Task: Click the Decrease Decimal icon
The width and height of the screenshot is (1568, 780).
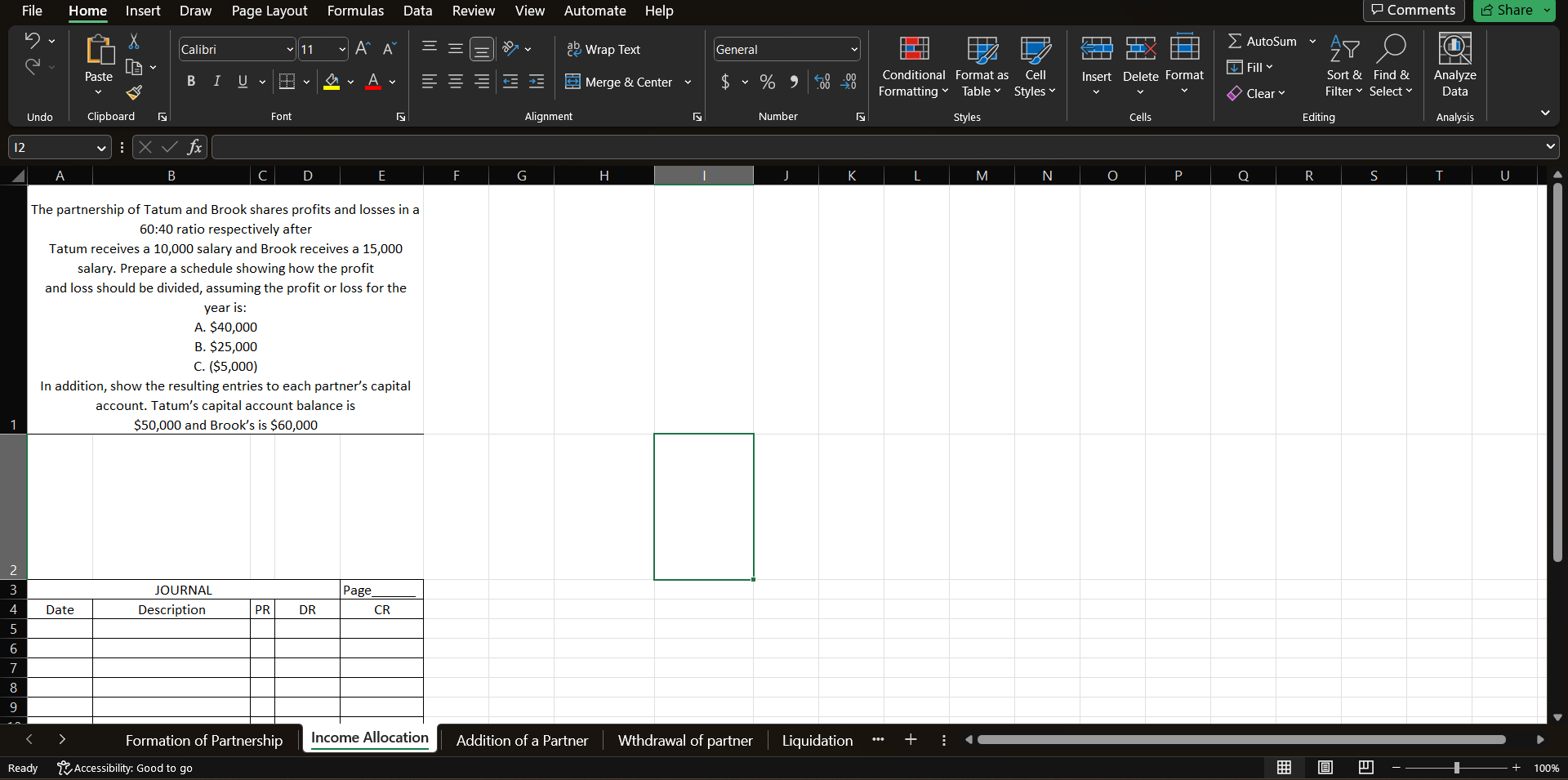Action: (849, 82)
